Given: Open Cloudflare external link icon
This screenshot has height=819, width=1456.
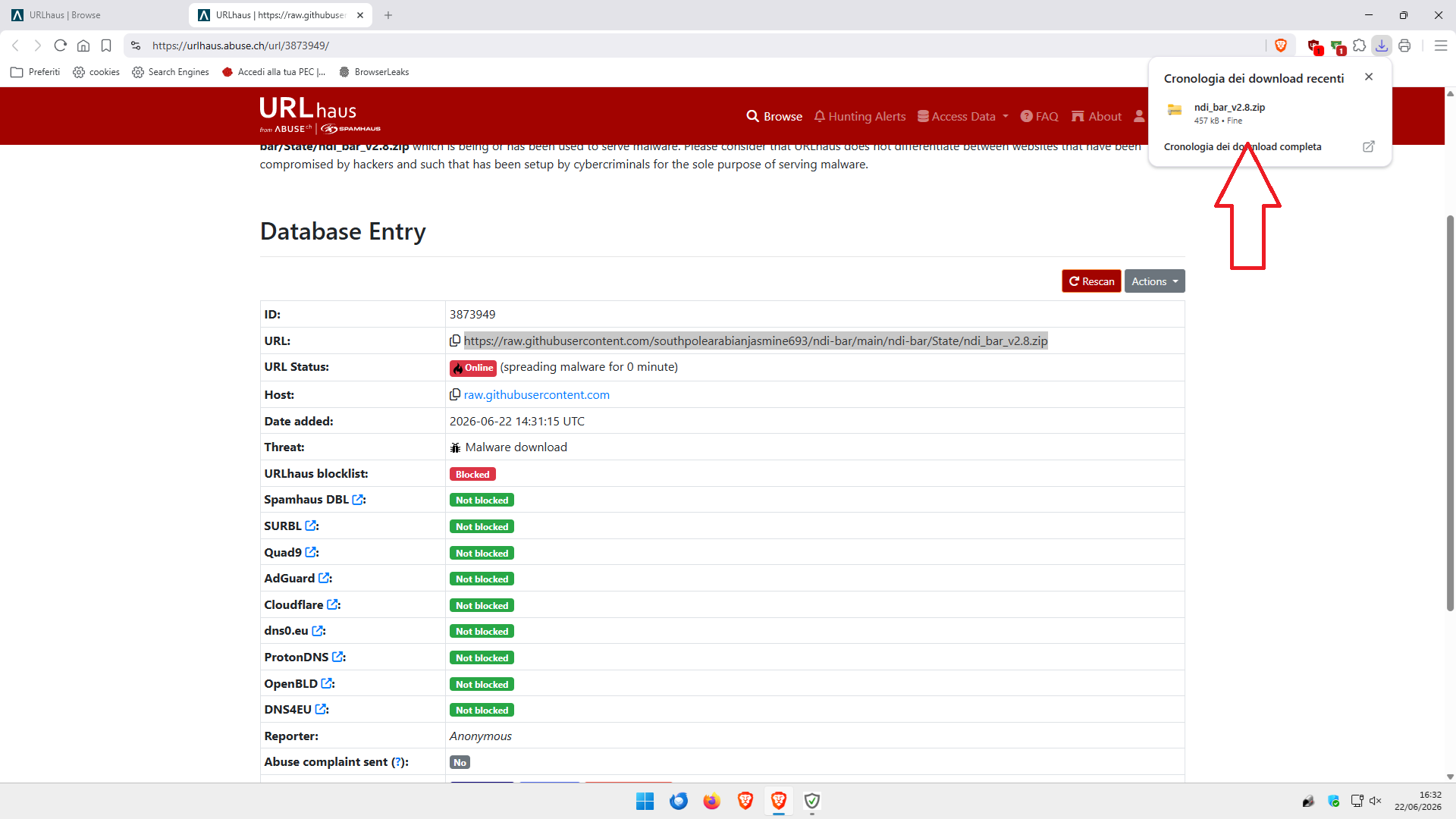Looking at the screenshot, I should coord(332,604).
